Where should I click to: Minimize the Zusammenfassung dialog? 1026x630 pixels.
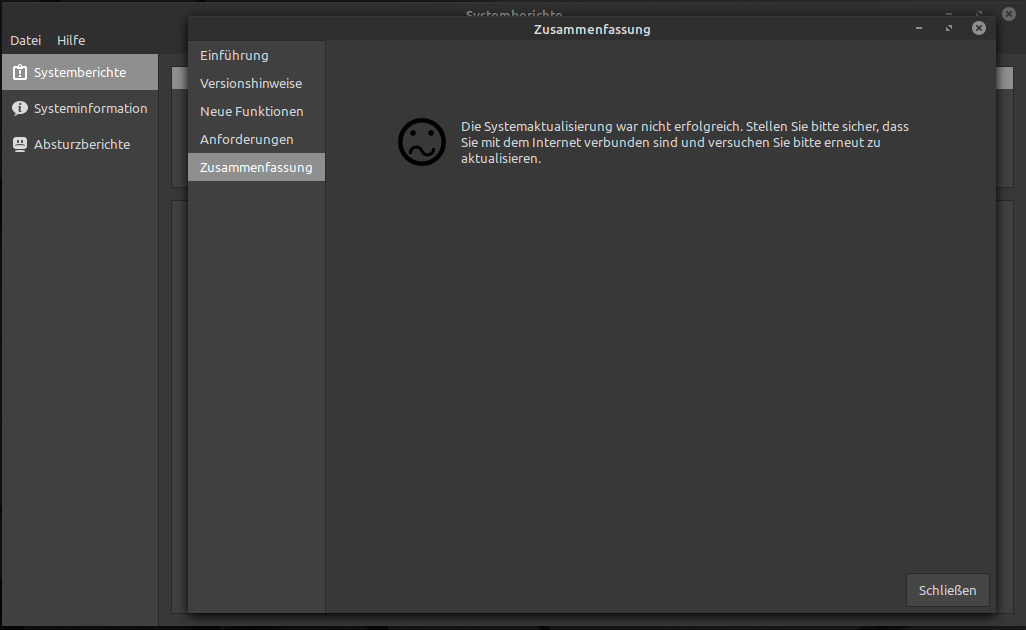[918, 28]
